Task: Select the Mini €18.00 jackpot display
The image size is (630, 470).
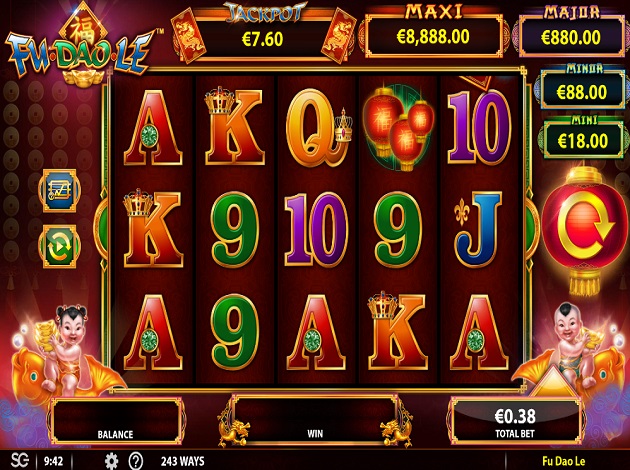Action: pyautogui.click(x=583, y=138)
